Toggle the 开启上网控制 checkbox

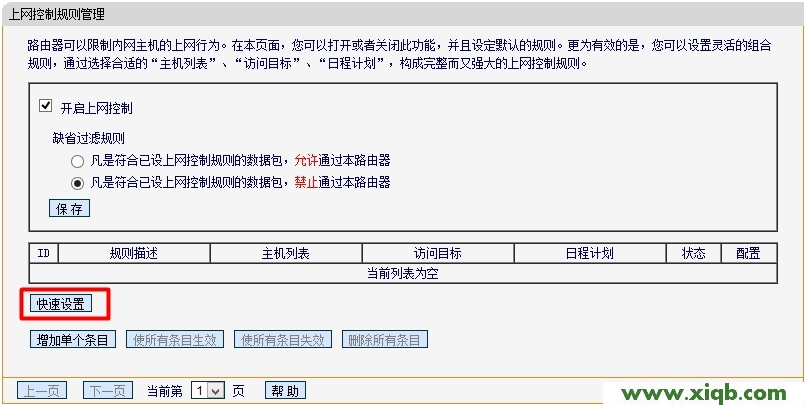(x=45, y=106)
